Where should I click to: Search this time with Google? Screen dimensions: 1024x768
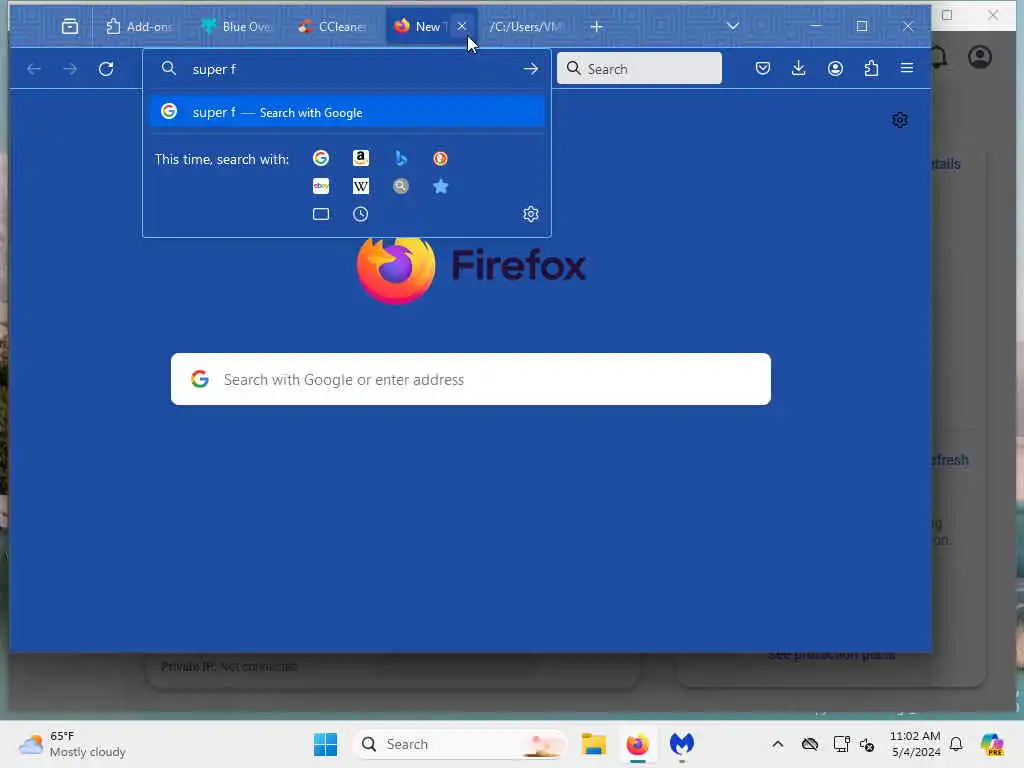pyautogui.click(x=321, y=159)
